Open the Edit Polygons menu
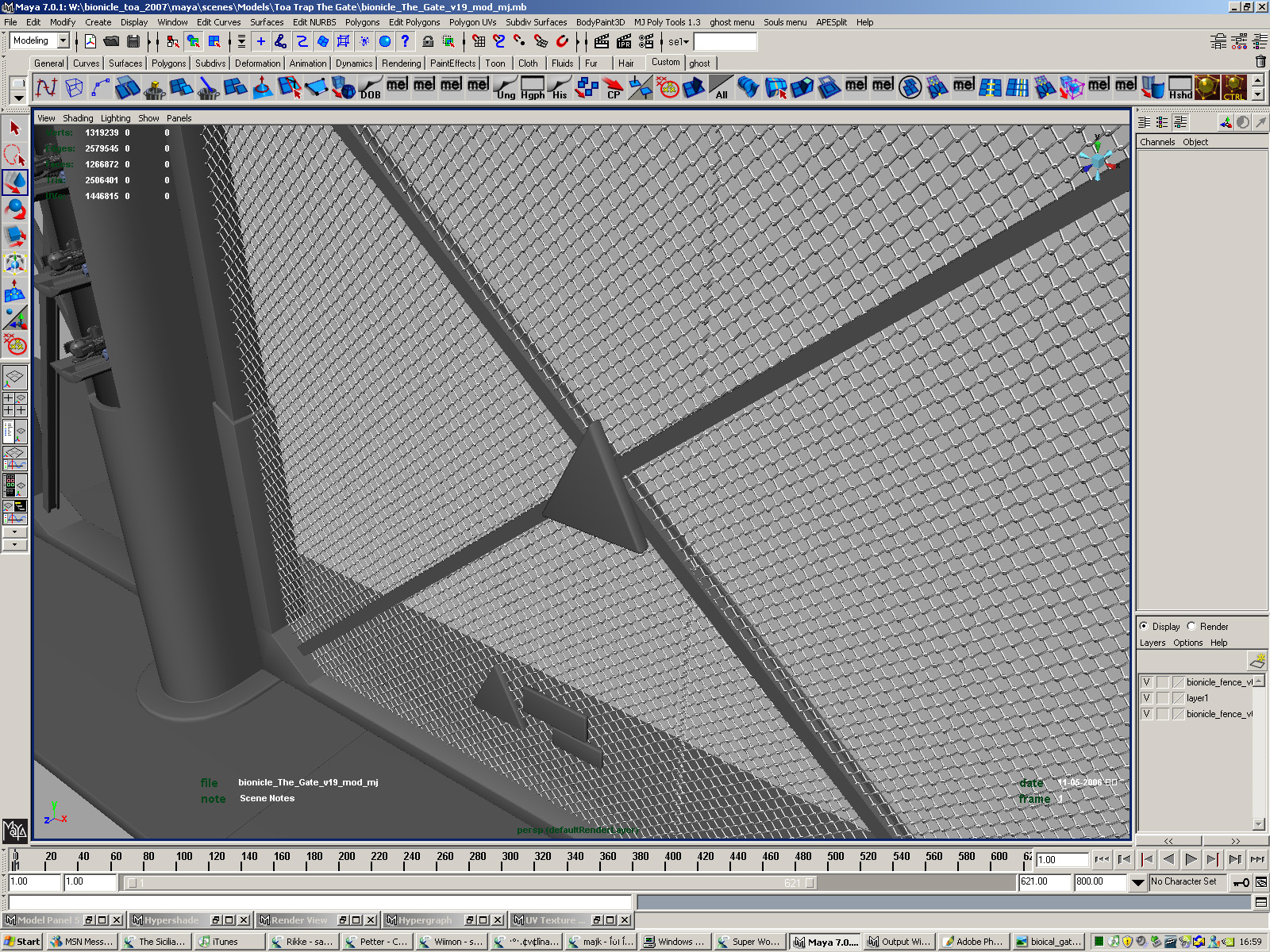 pos(414,22)
